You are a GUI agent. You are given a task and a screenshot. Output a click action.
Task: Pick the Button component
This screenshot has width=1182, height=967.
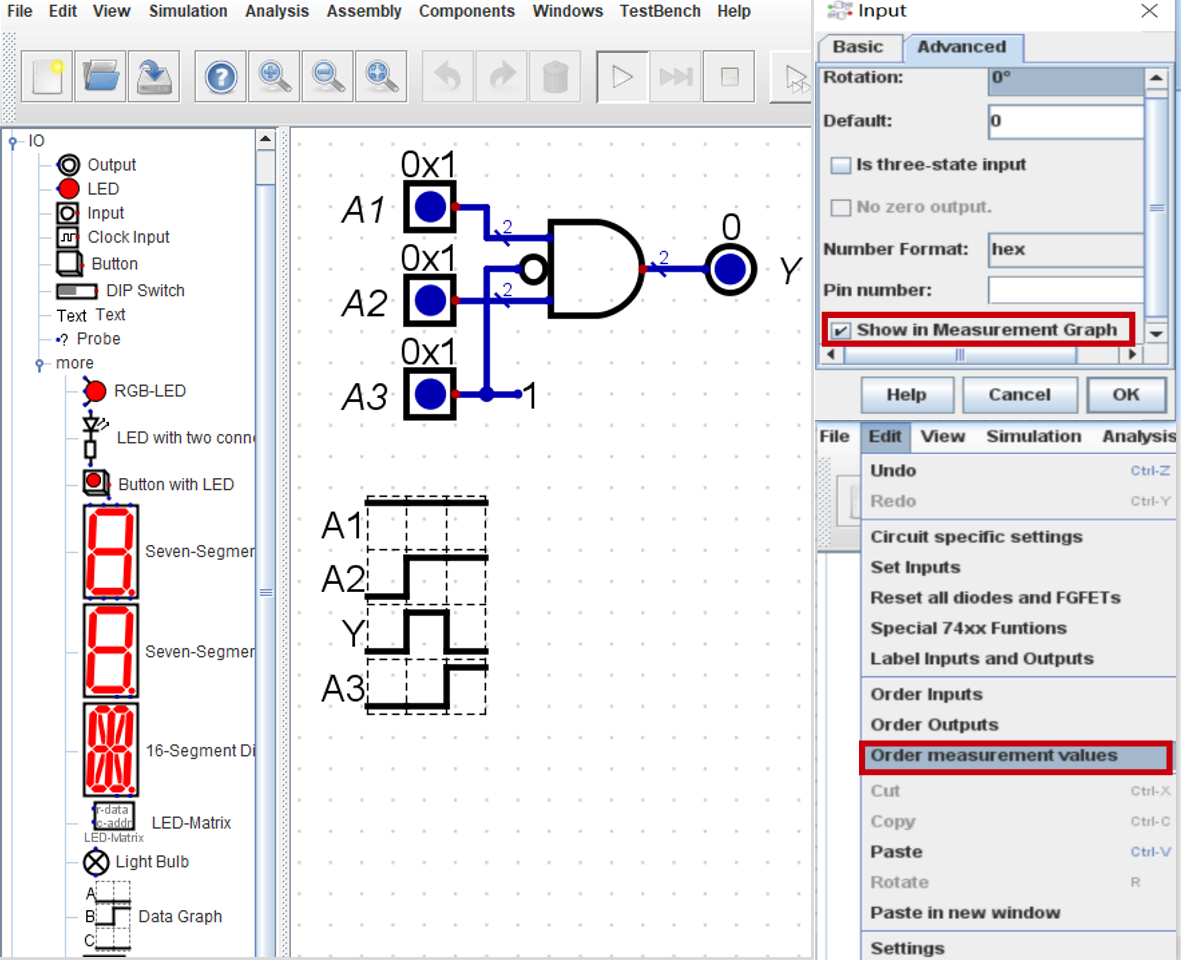coord(98,264)
